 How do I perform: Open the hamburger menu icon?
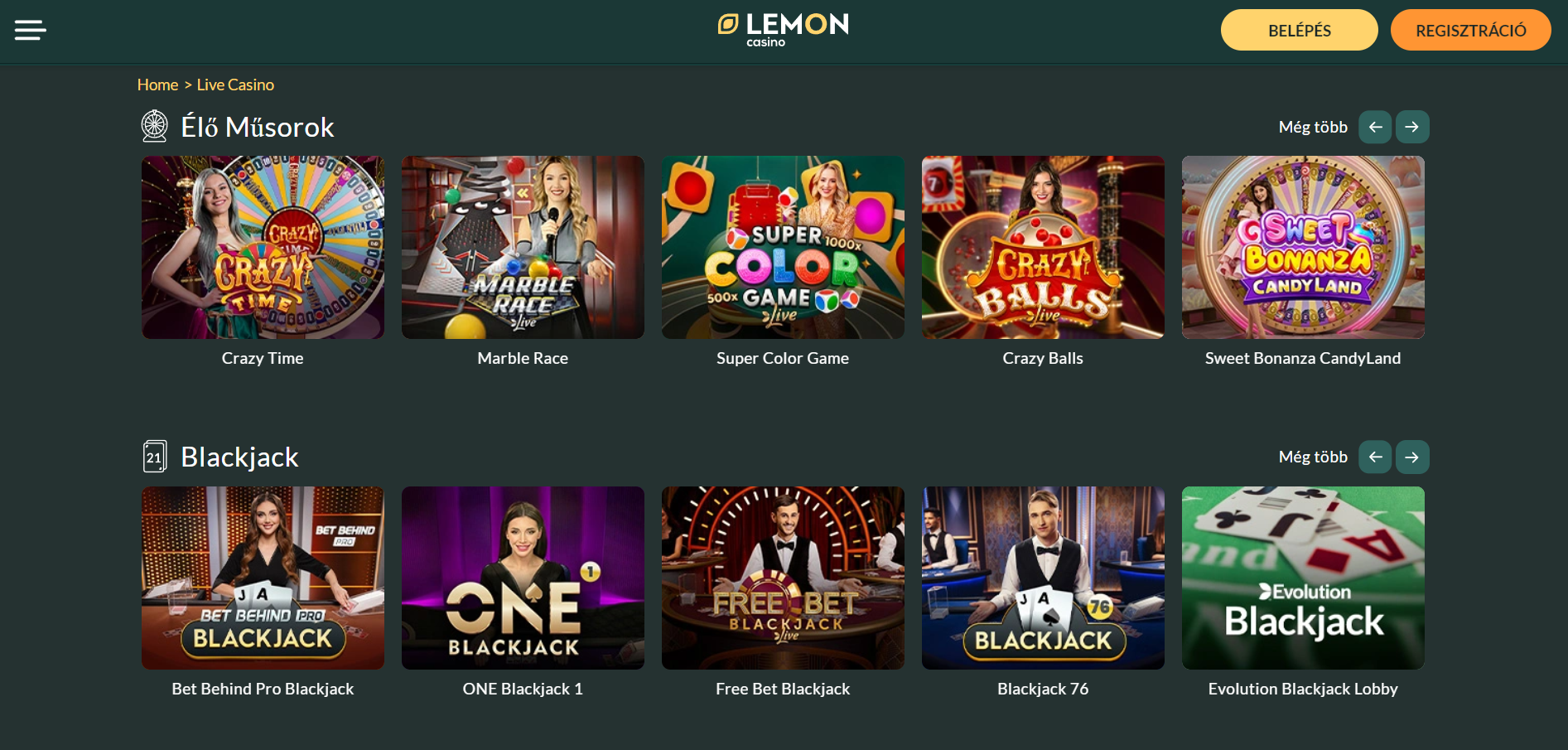coord(31,31)
